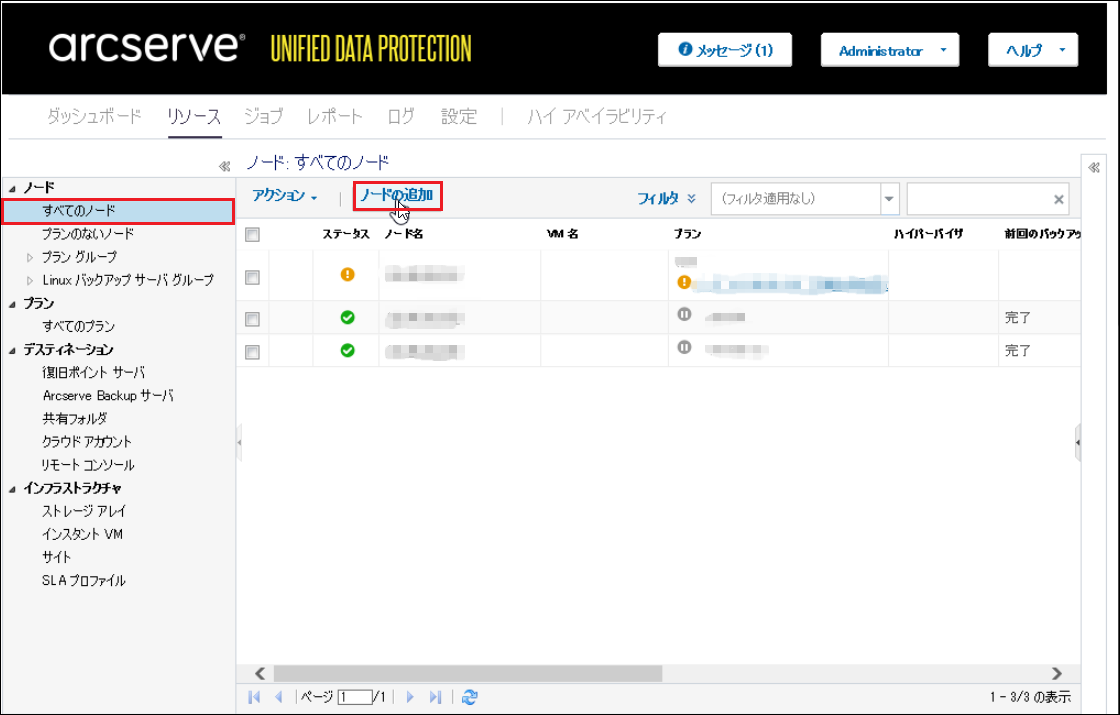This screenshot has width=1120, height=715.
Task: Click the page number field
Action: click(x=355, y=697)
